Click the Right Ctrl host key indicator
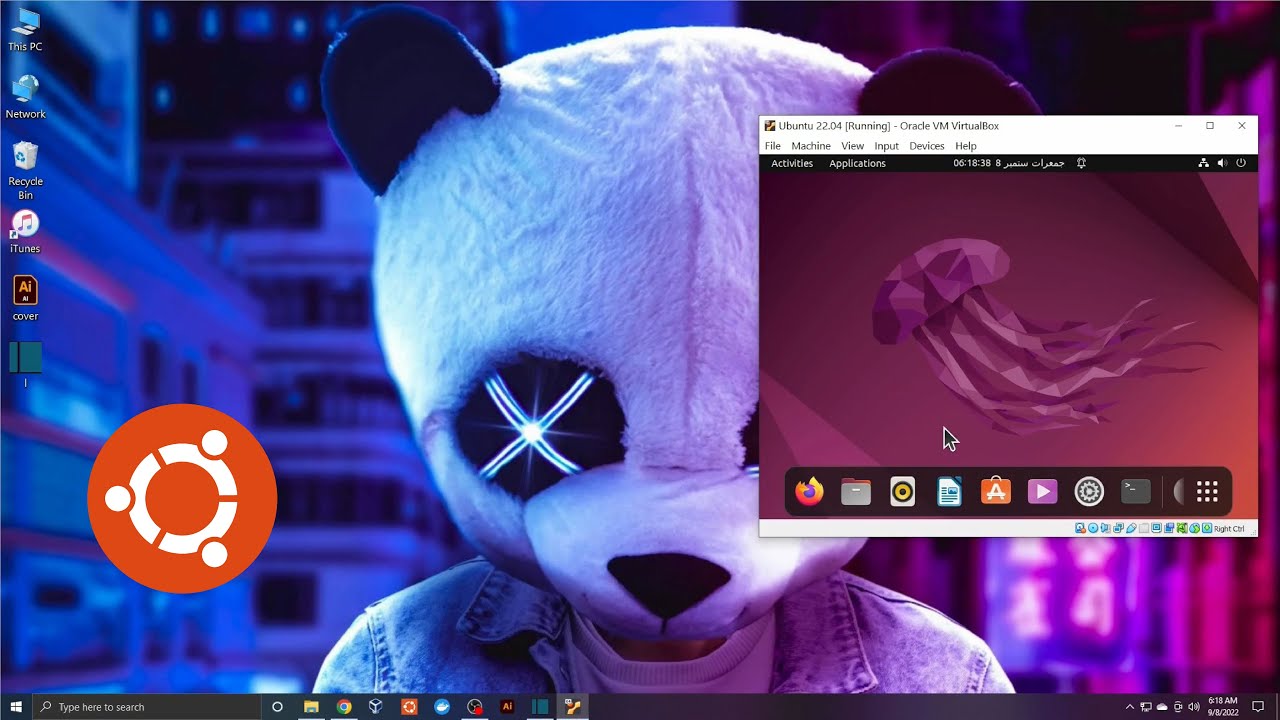The width and height of the screenshot is (1280, 720). point(1229,528)
